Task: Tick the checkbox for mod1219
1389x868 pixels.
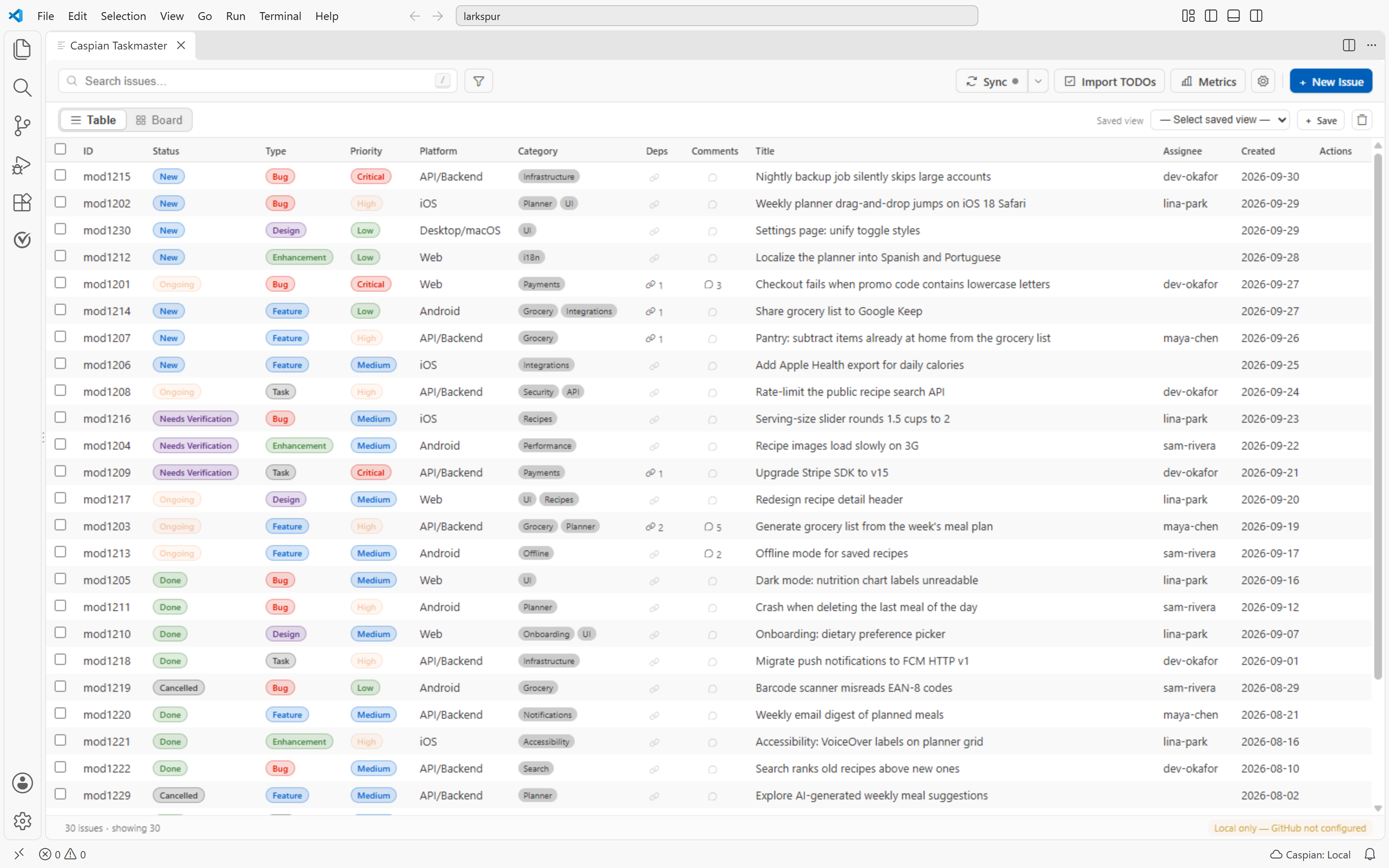Action: tap(60, 686)
